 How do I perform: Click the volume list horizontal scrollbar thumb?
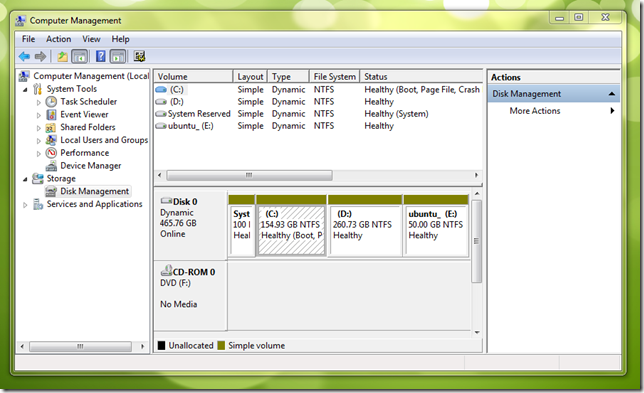point(249,175)
